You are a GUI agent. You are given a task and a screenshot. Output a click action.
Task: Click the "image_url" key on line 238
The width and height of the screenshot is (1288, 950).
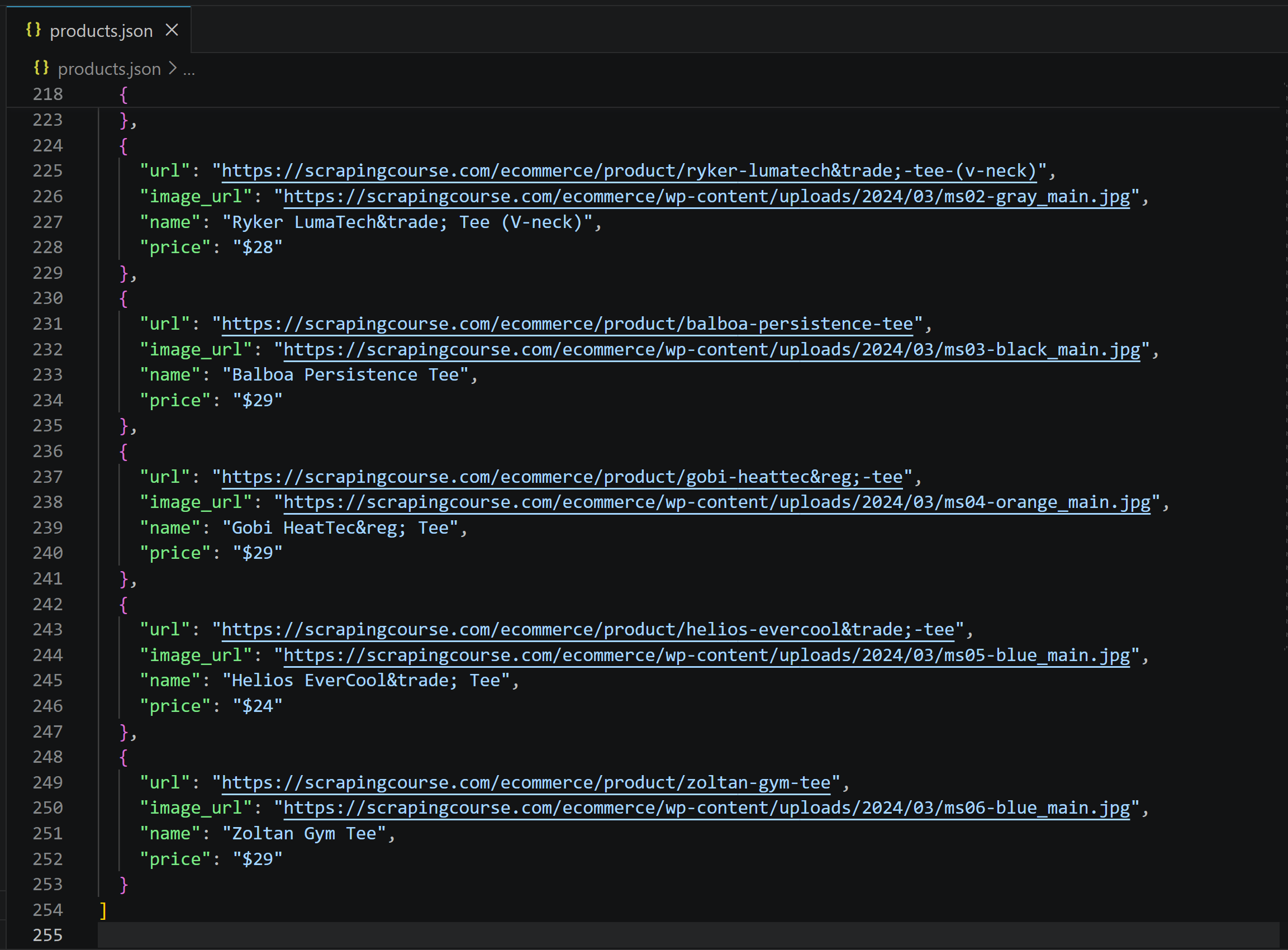(196, 503)
